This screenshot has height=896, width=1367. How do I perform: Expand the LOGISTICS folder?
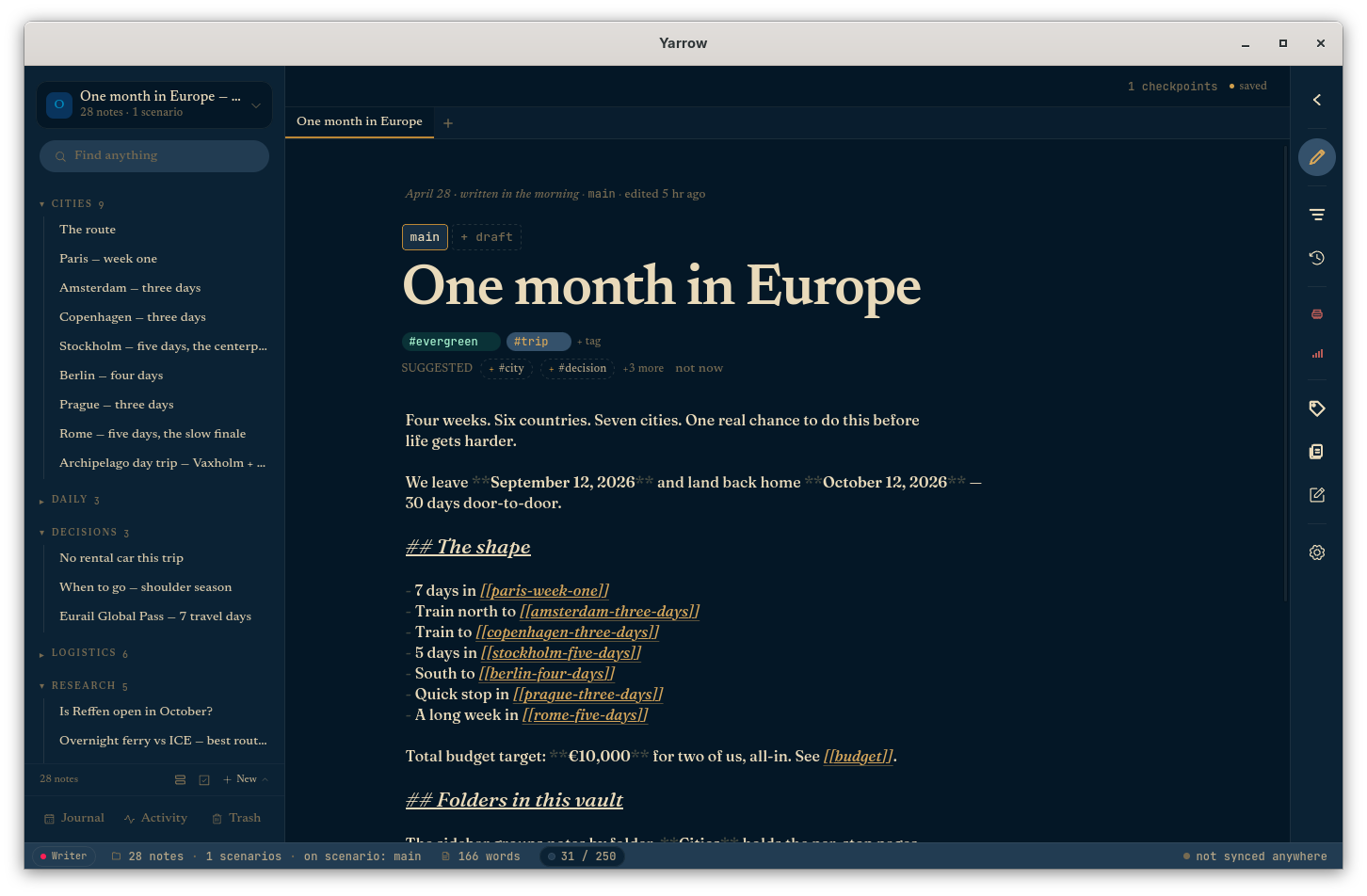[83, 653]
